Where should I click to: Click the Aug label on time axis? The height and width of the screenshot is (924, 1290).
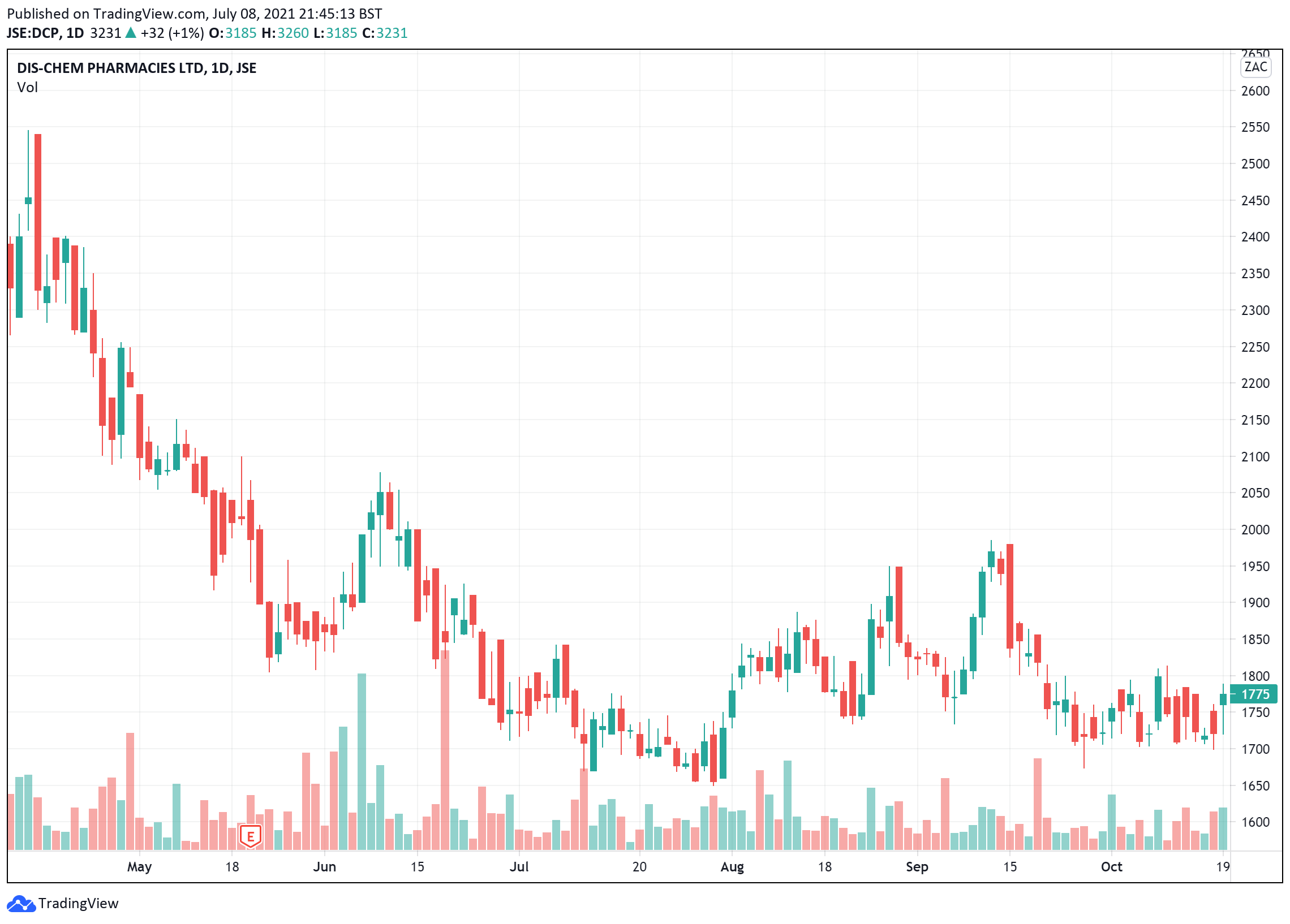(x=732, y=866)
